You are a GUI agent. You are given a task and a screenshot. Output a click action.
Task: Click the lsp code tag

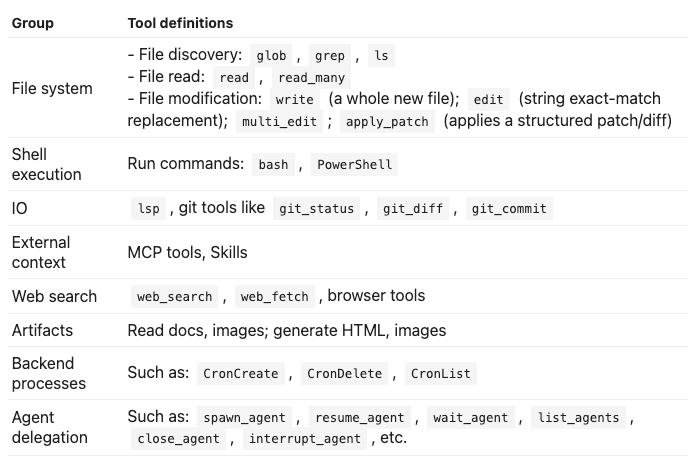(149, 208)
